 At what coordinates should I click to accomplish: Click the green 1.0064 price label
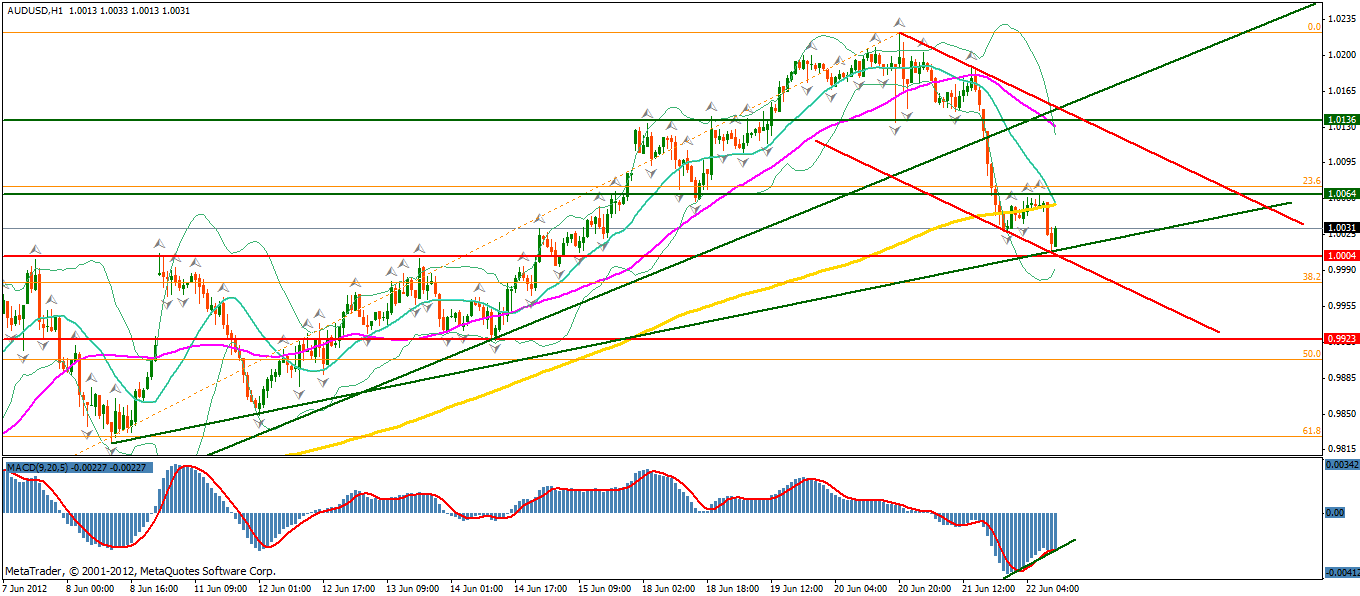click(x=1340, y=193)
